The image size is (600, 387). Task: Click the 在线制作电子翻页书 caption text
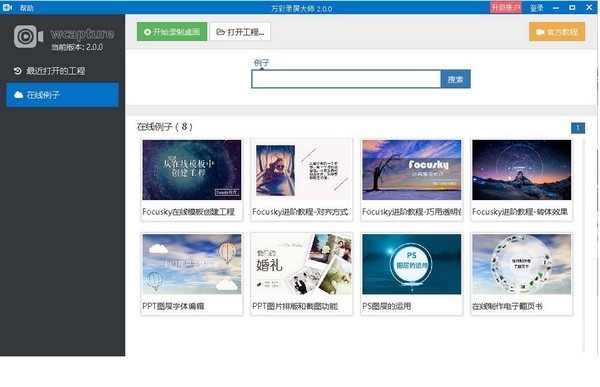(x=507, y=306)
